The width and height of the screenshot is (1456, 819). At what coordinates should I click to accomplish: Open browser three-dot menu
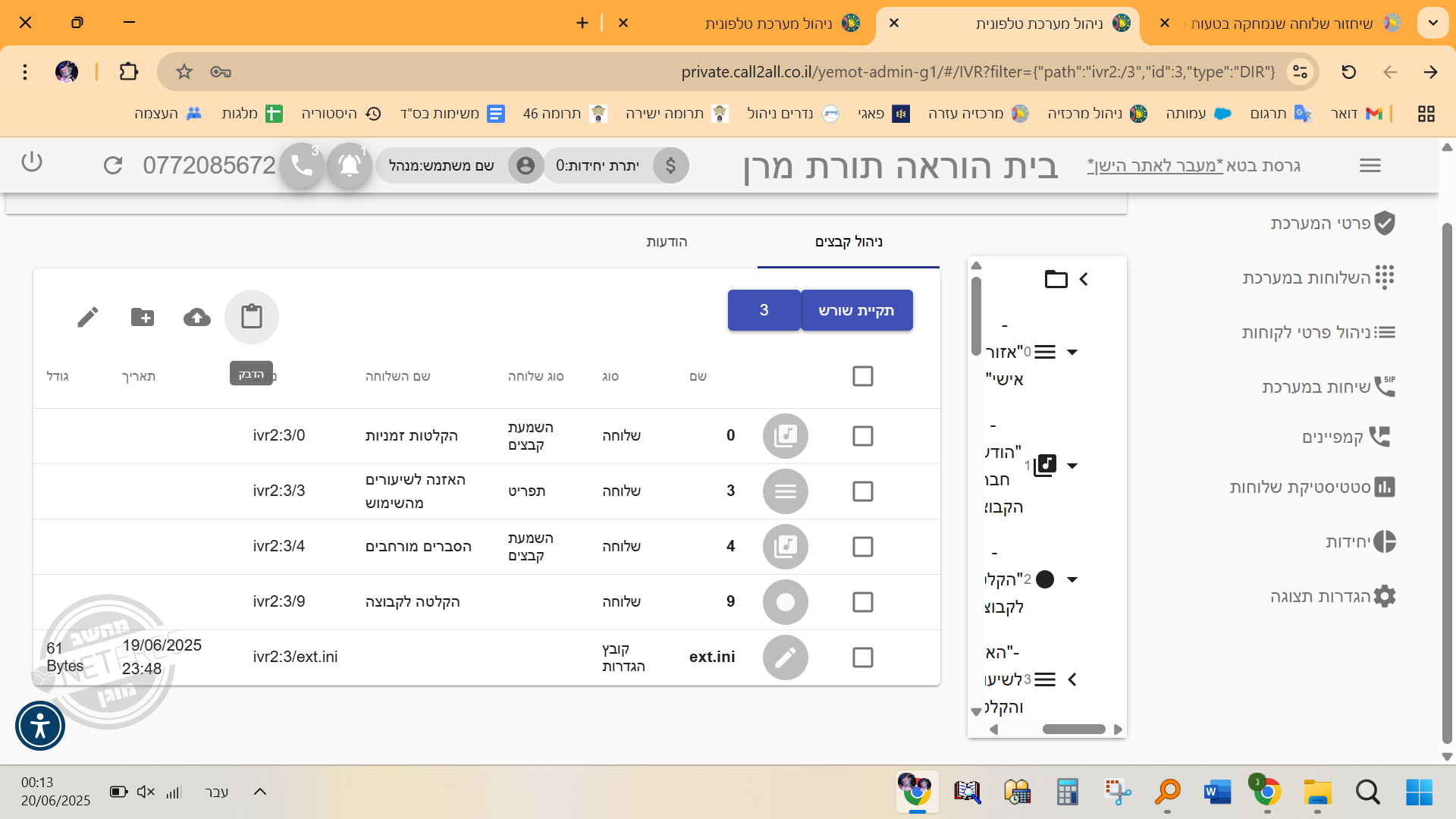(x=25, y=71)
